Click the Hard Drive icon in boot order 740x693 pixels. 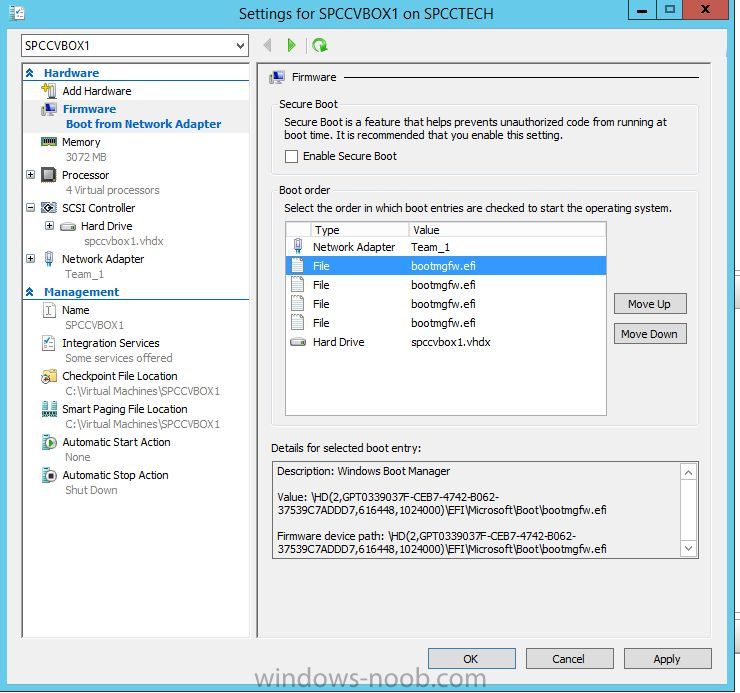point(298,342)
